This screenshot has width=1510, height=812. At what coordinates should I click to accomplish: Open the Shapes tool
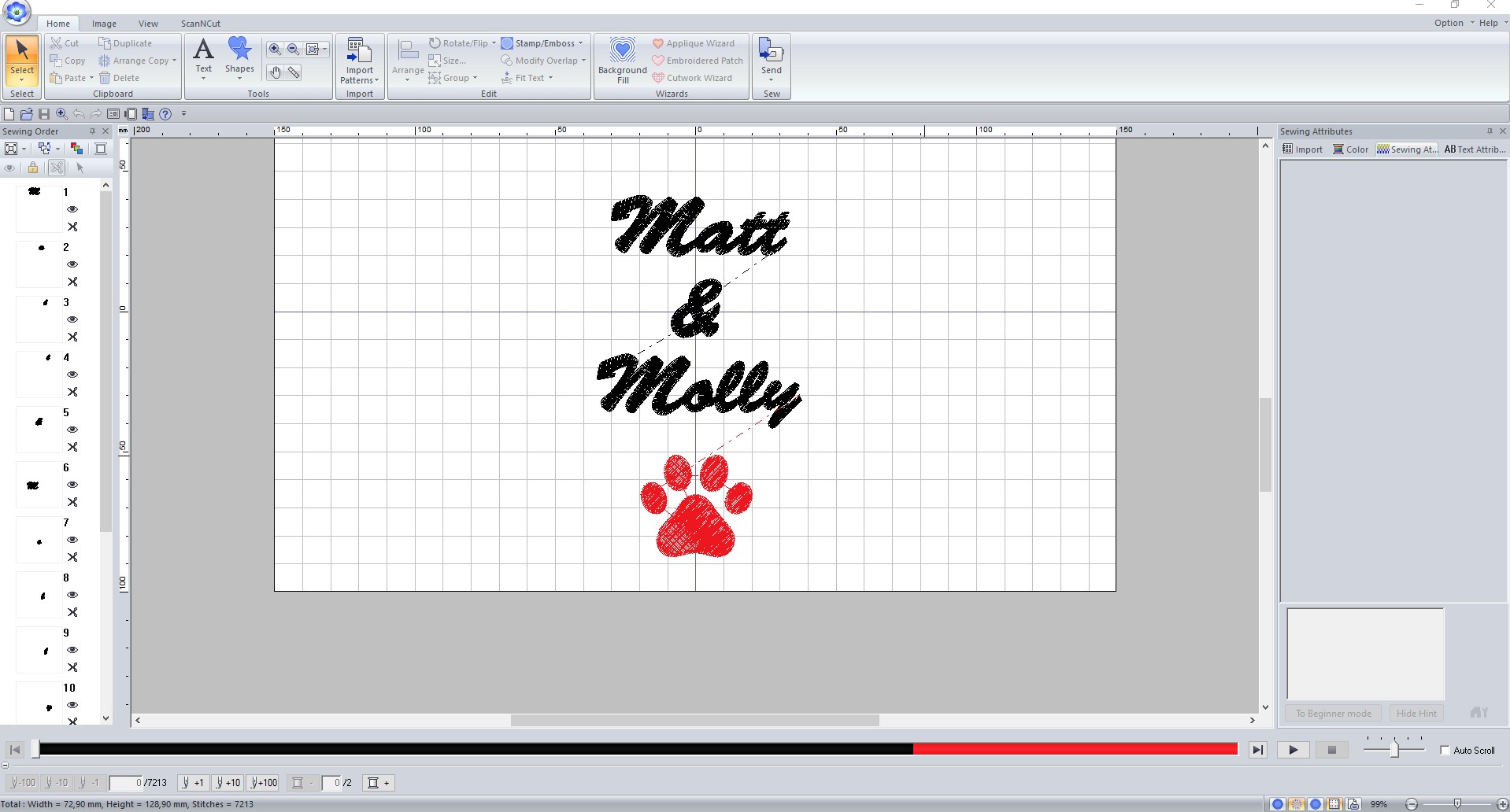point(239,55)
